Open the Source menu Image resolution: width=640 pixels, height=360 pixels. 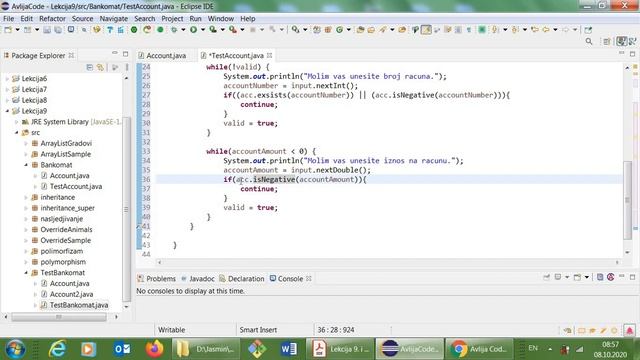pyautogui.click(x=82, y=18)
